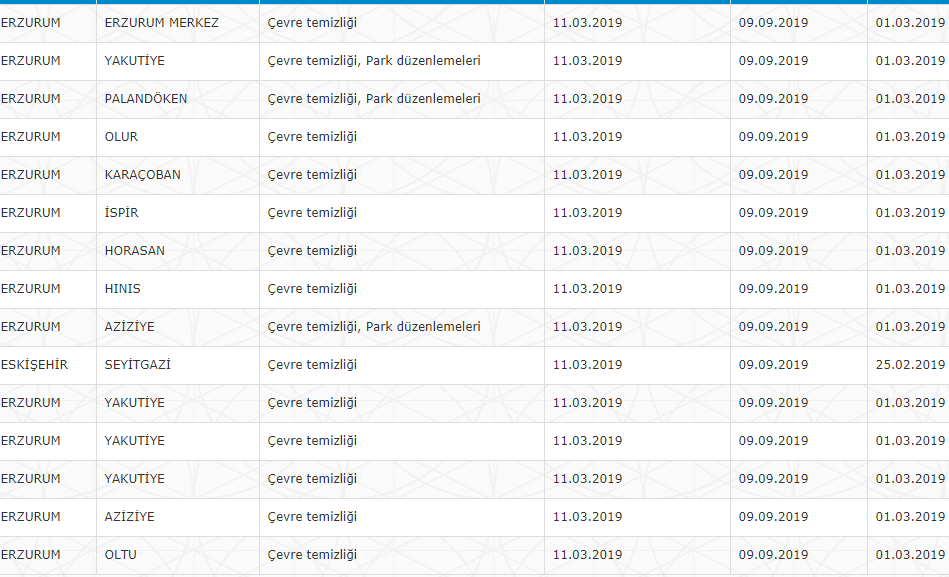This screenshot has height=577, width=949.
Task: Select 09.09.2019 date in KARAÇOBAN row
Action: coord(773,175)
